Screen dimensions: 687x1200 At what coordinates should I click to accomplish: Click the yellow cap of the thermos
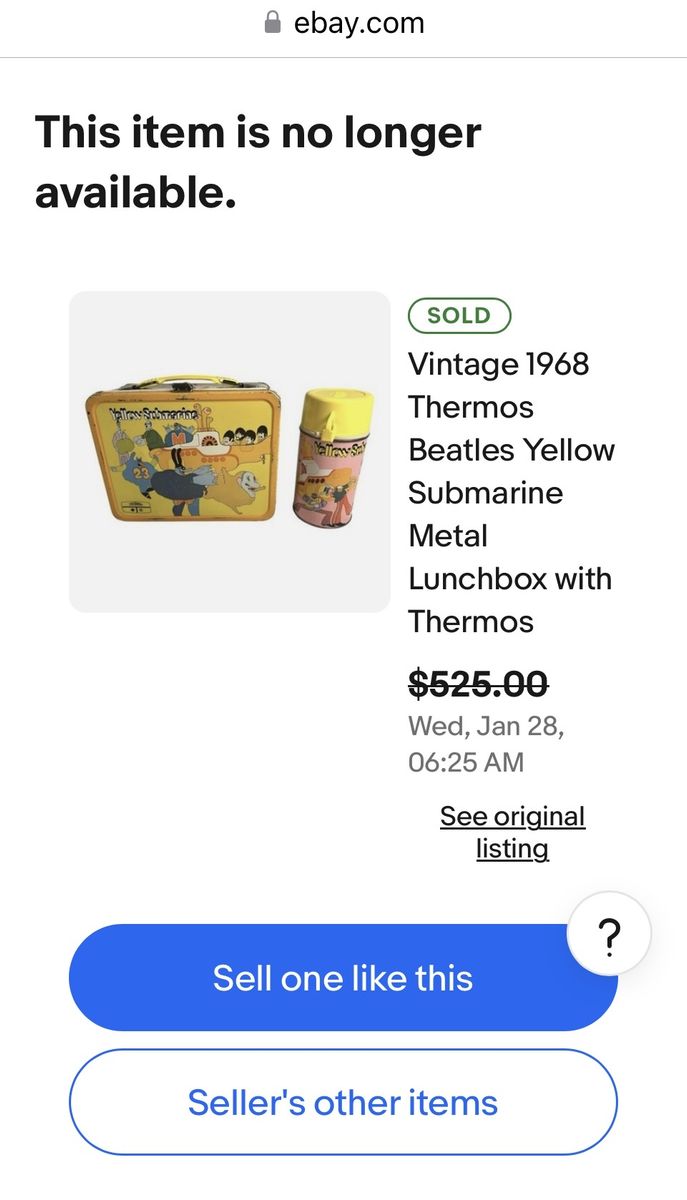(336, 410)
